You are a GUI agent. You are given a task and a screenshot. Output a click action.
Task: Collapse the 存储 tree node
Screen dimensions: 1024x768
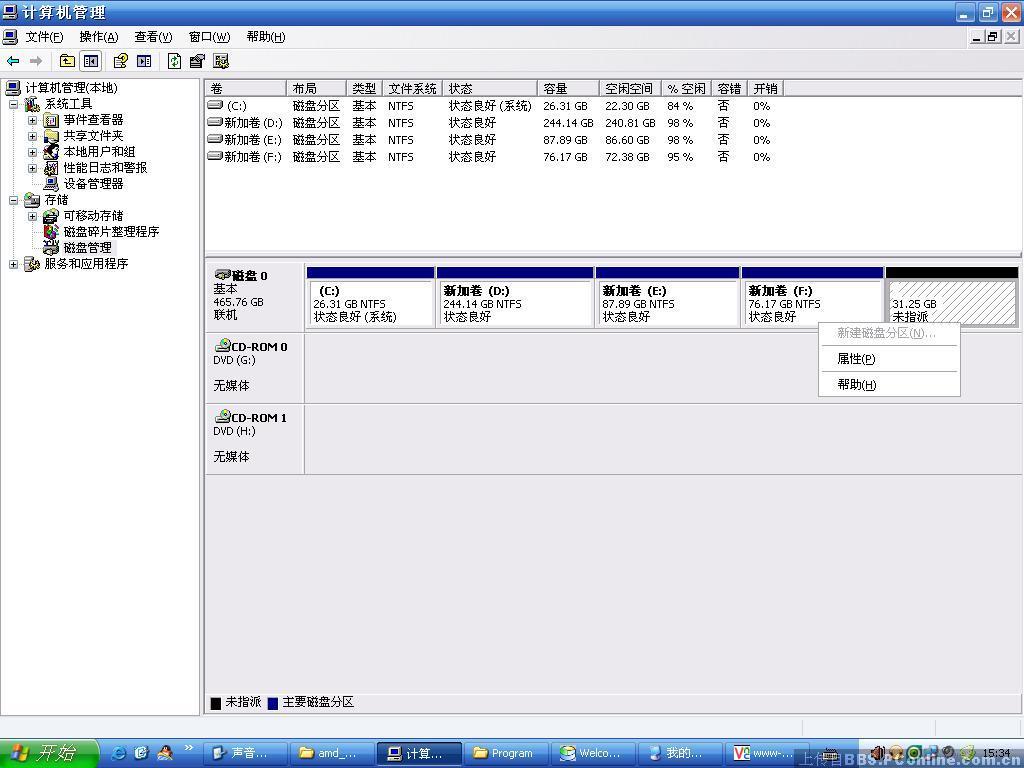[x=14, y=200]
